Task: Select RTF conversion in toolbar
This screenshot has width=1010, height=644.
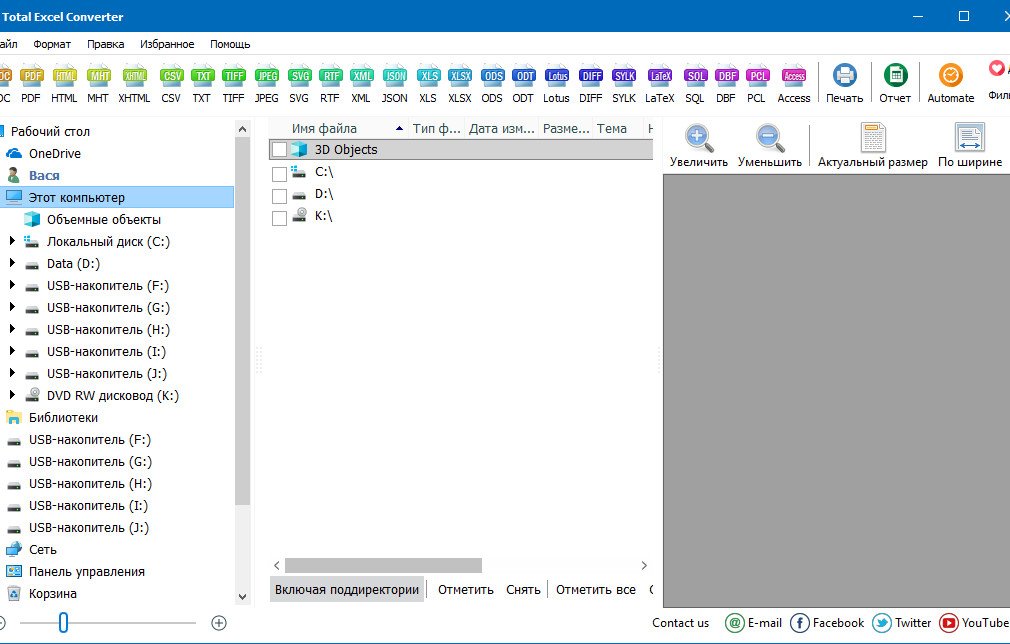Action: (330, 84)
